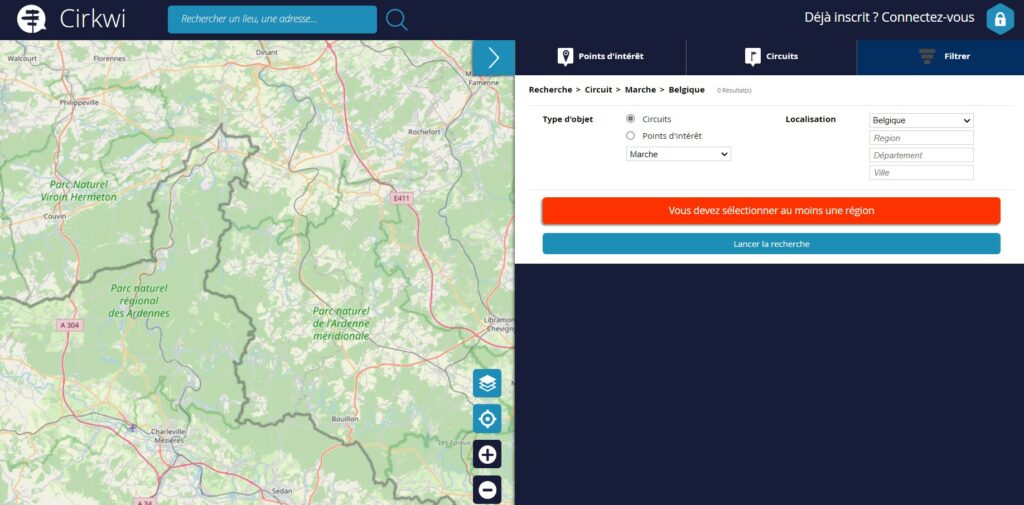This screenshot has height=505, width=1024.
Task: Click Dinant on the map
Action: pos(267,52)
